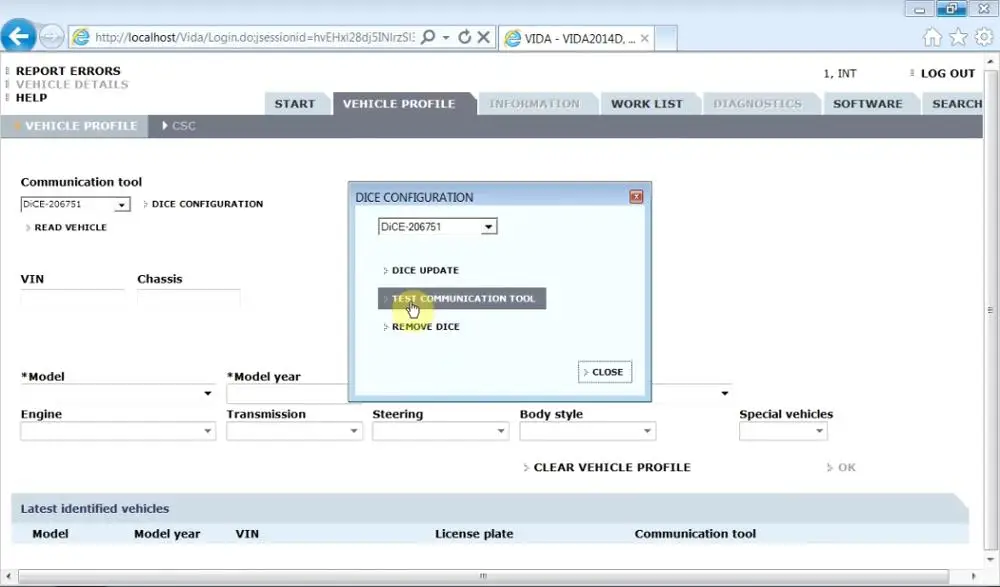This screenshot has width=1000, height=587.
Task: Open Communication tool DiCE-206751 dropdown
Action: (75, 204)
